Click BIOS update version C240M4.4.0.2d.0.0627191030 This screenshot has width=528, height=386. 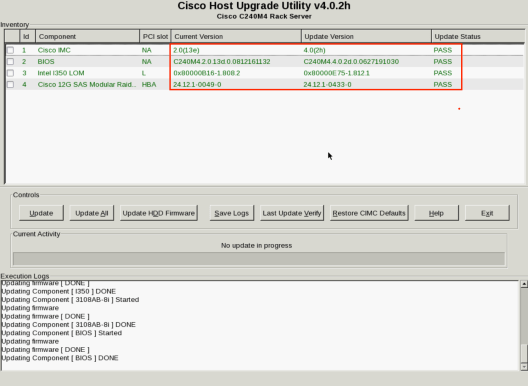point(351,62)
